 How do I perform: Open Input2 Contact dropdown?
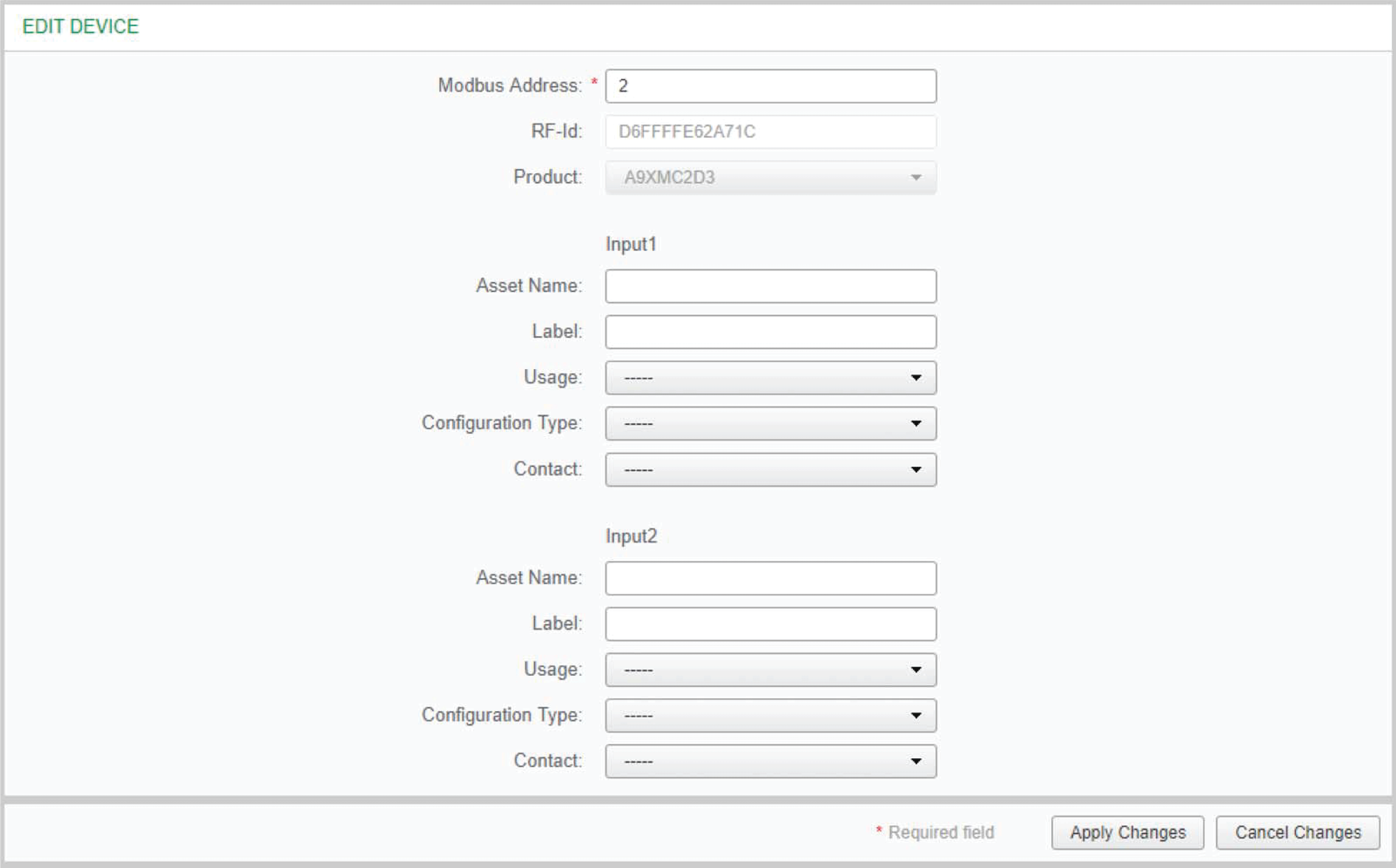tap(770, 761)
